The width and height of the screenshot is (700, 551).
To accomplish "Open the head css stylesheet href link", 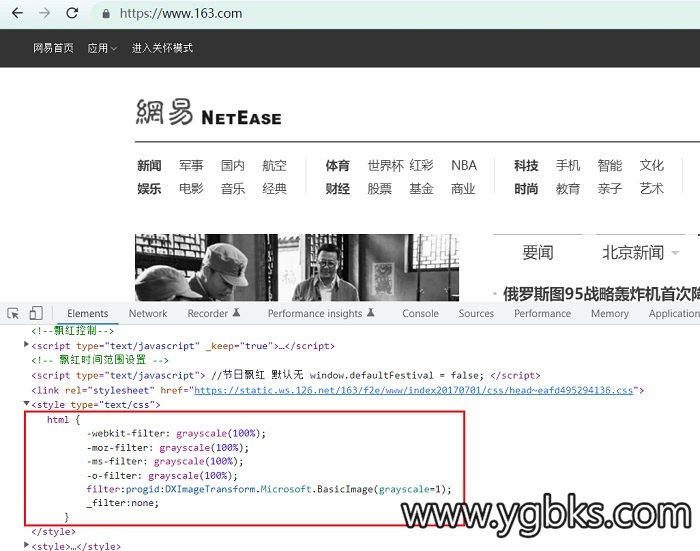I will 413,390.
